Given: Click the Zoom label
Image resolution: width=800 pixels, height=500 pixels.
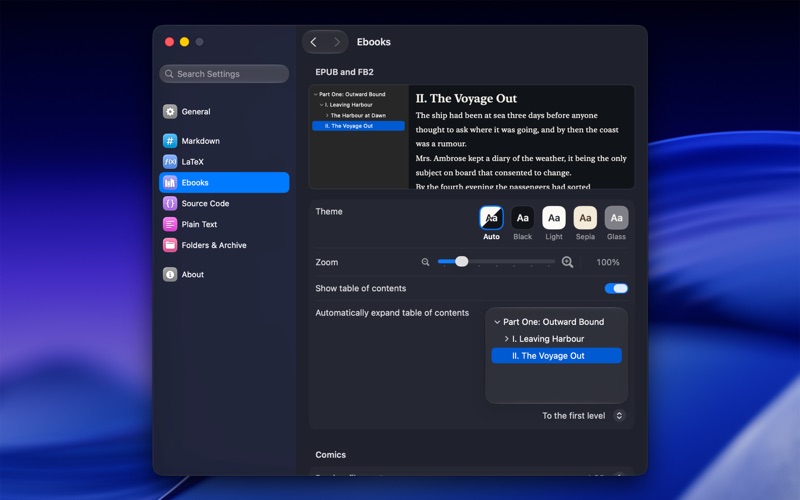Looking at the screenshot, I should click(327, 262).
